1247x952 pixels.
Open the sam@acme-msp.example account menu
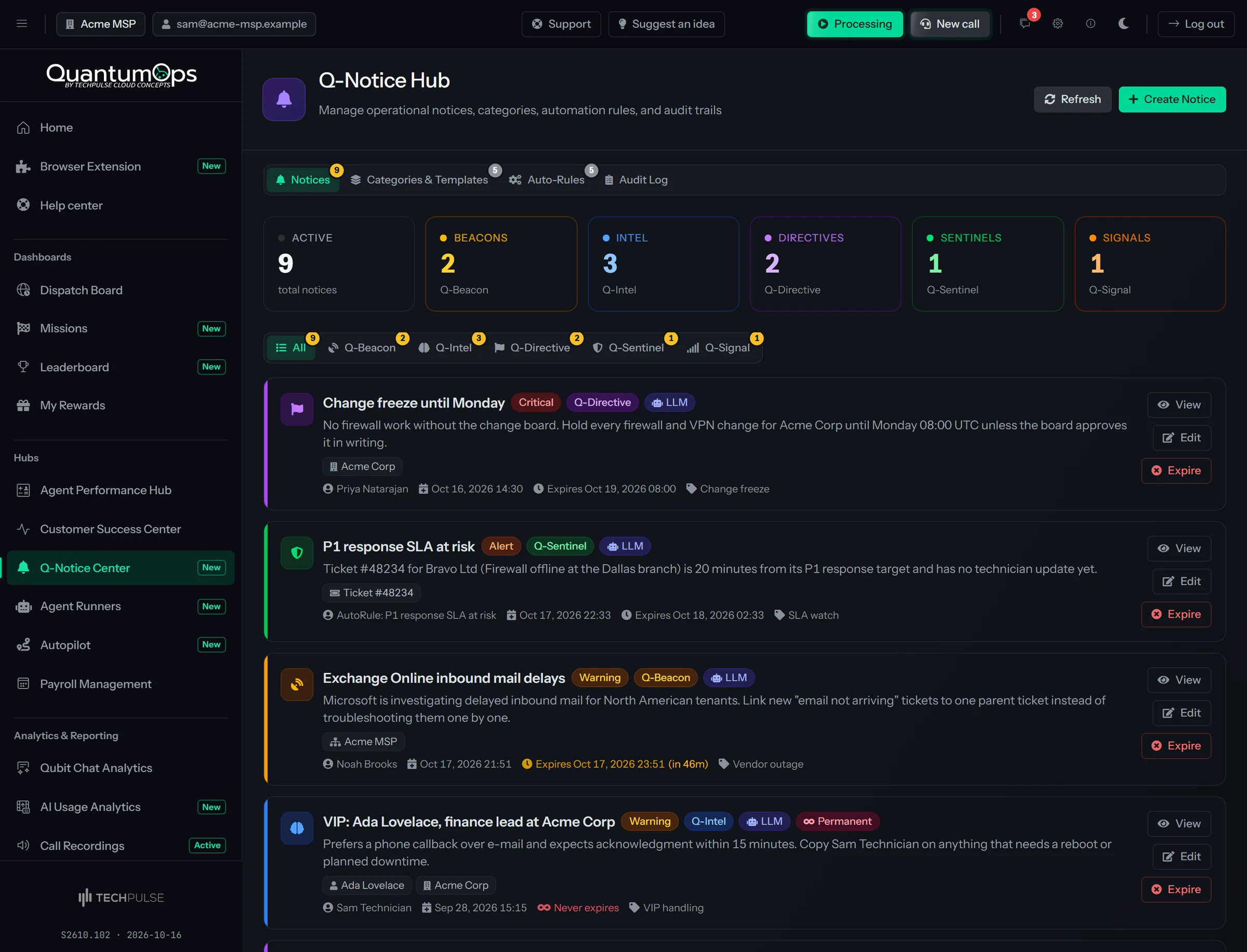click(234, 24)
